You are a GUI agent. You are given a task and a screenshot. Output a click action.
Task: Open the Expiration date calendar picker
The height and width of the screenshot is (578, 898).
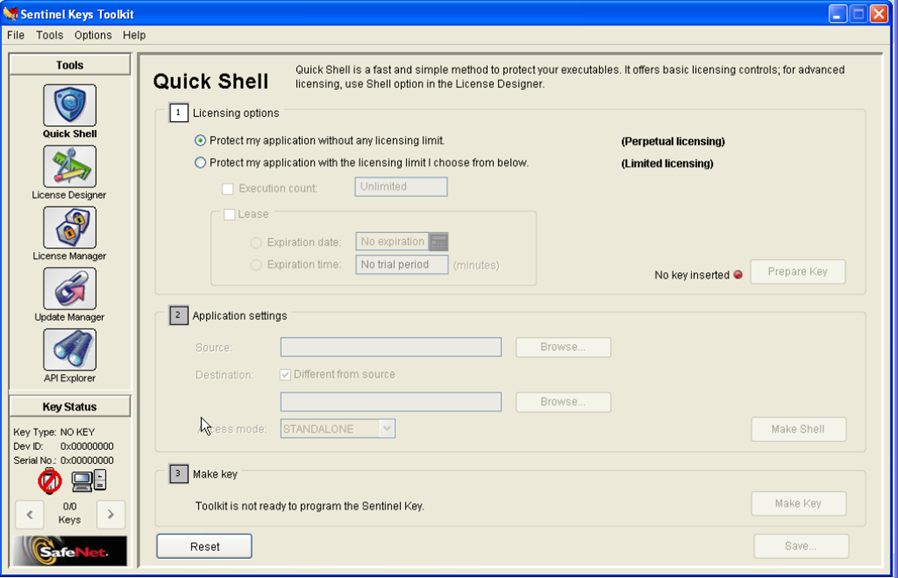coord(438,242)
